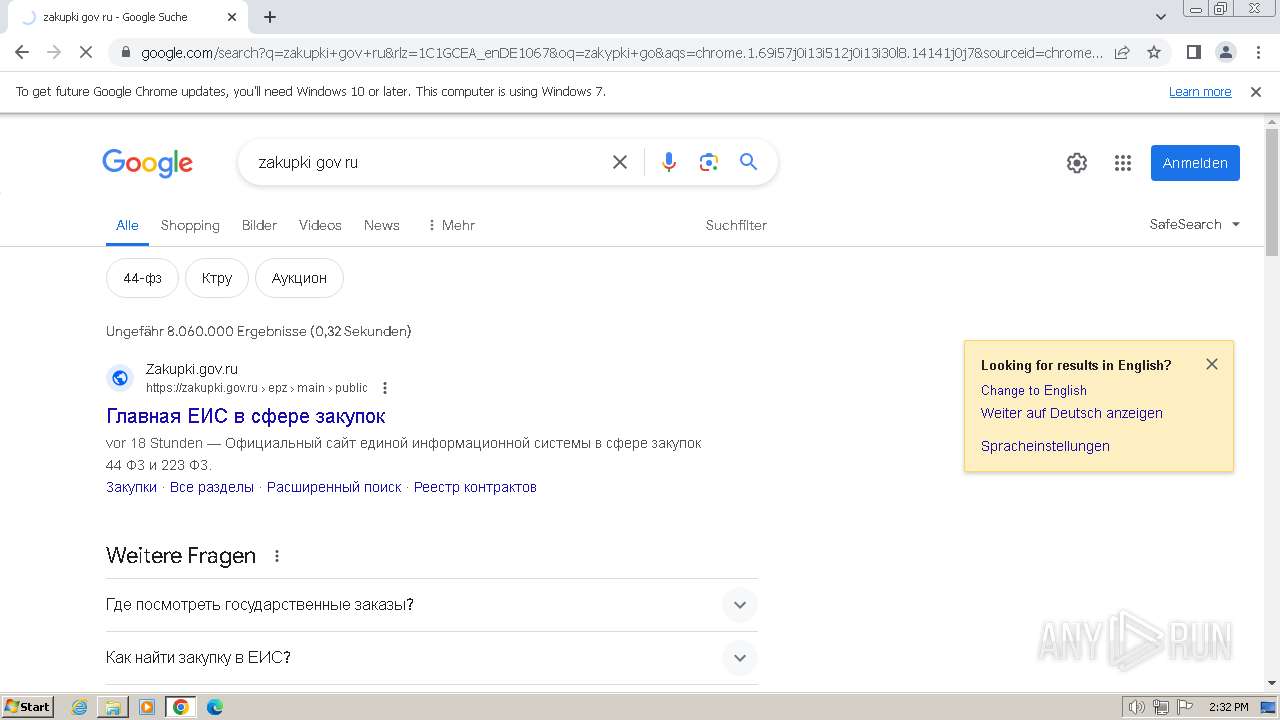This screenshot has height=720, width=1280.
Task: Select the 44-фз filter chip
Action: (142, 278)
